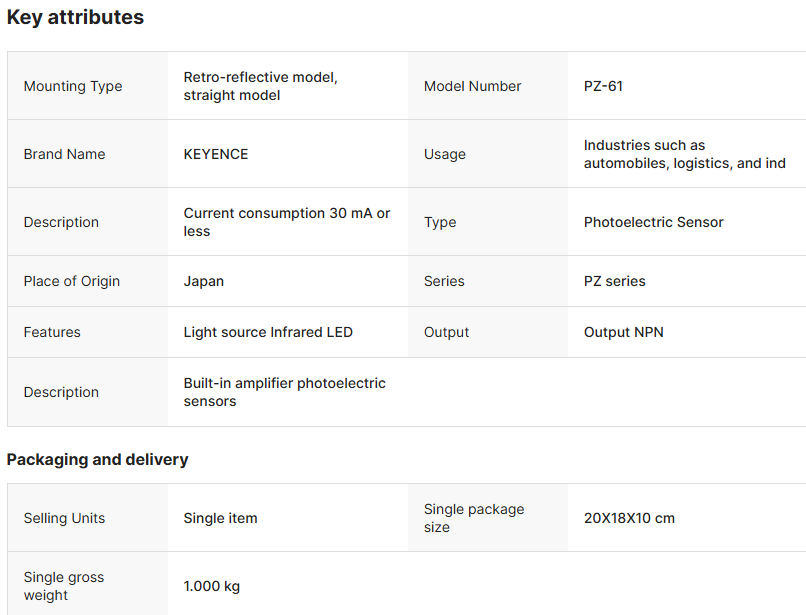Click the truncated Industries usage text
The height and width of the screenshot is (615, 806).
[684, 154]
